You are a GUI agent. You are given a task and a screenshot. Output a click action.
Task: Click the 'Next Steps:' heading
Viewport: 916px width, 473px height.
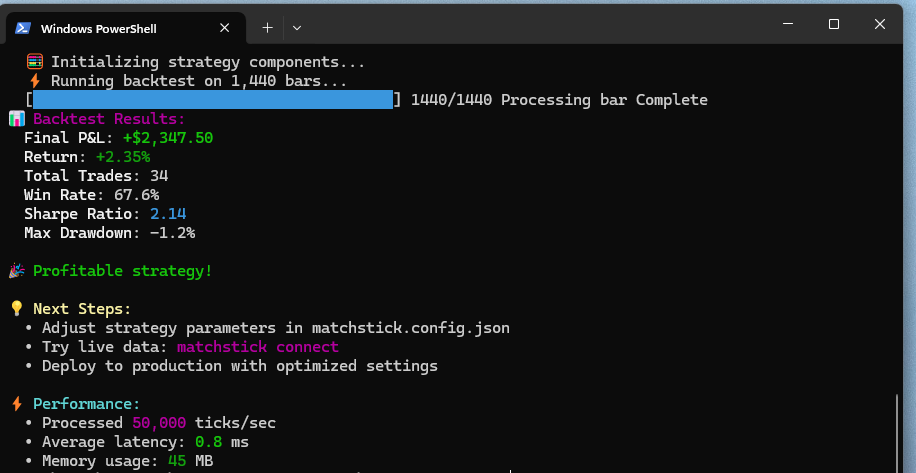point(82,309)
